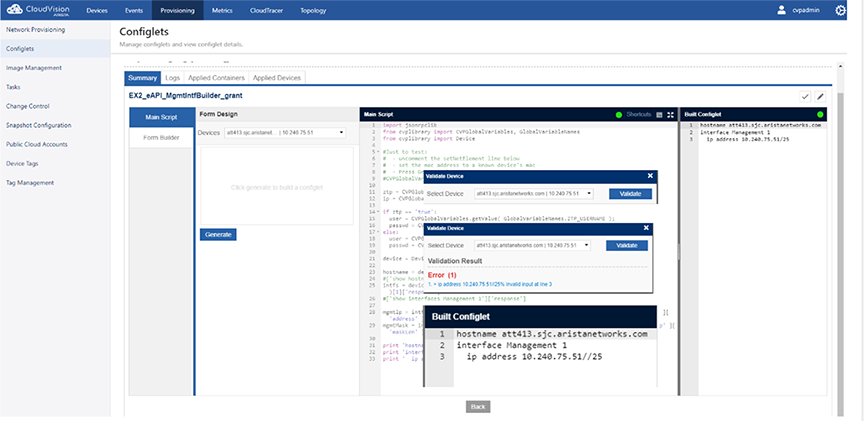Viewport: 864px width, 421px height.
Task: Click EX2_eAPI_MgmtIntfBuilder_grant configlet title
Action: click(186, 96)
